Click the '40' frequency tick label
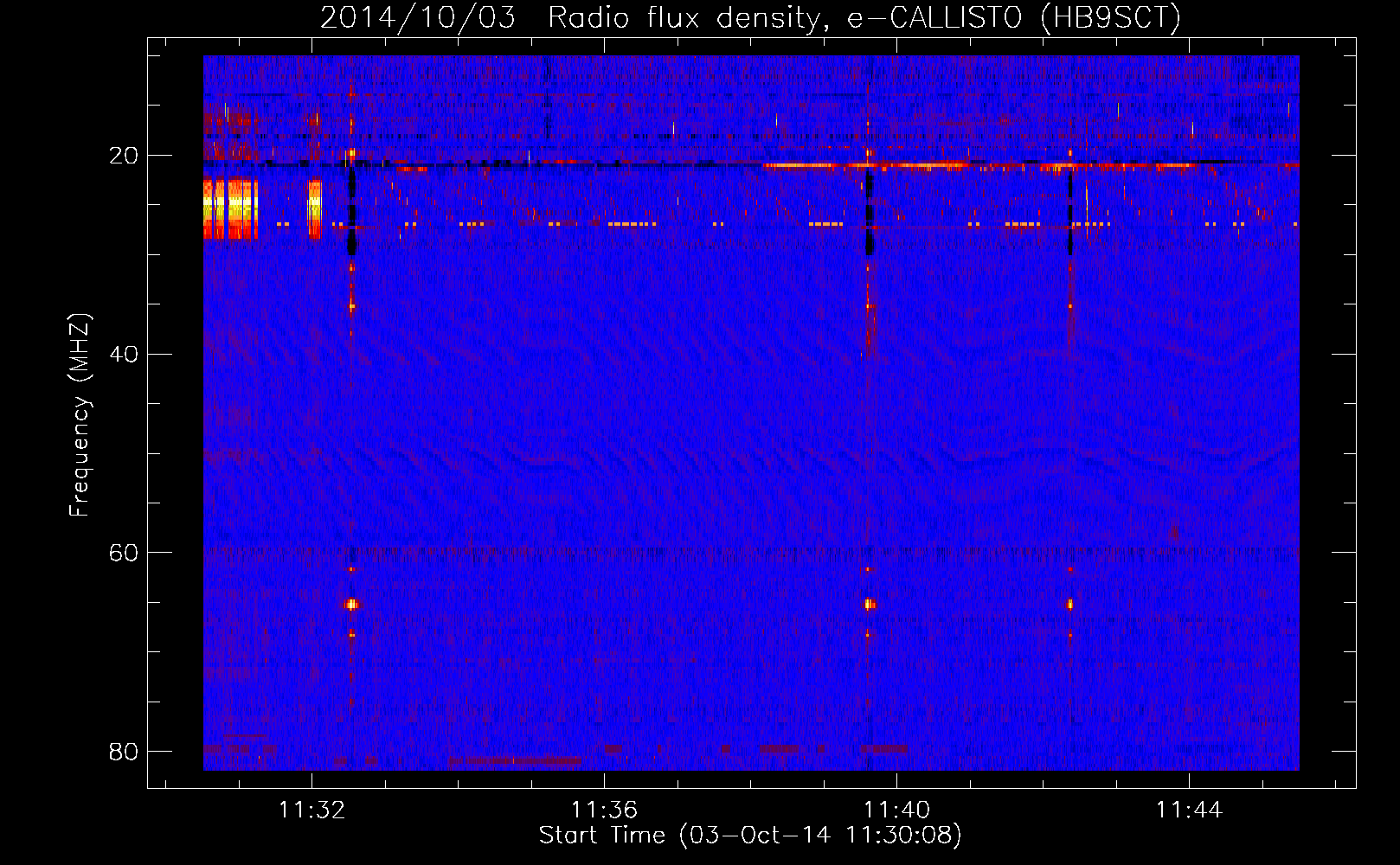Screen dimensions: 1400x865 click(x=124, y=354)
